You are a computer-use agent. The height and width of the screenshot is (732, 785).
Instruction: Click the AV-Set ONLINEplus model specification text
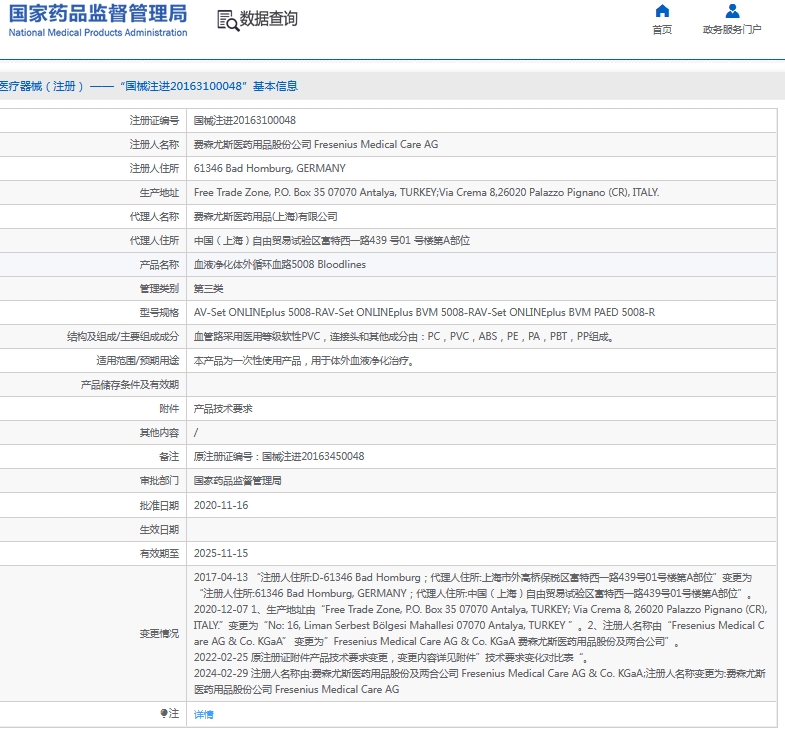pos(424,312)
